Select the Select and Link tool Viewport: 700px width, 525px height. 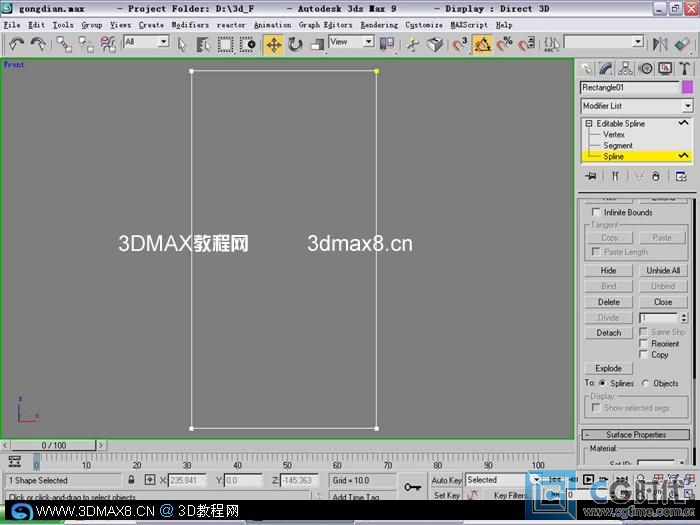pyautogui.click(x=64, y=44)
